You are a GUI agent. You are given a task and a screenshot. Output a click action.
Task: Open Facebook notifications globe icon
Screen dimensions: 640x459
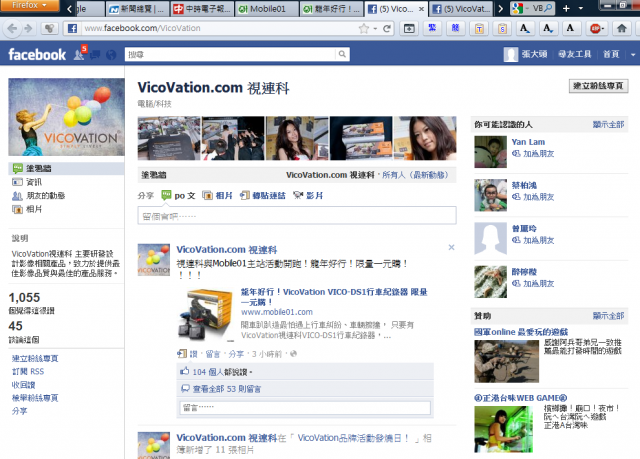[111, 55]
